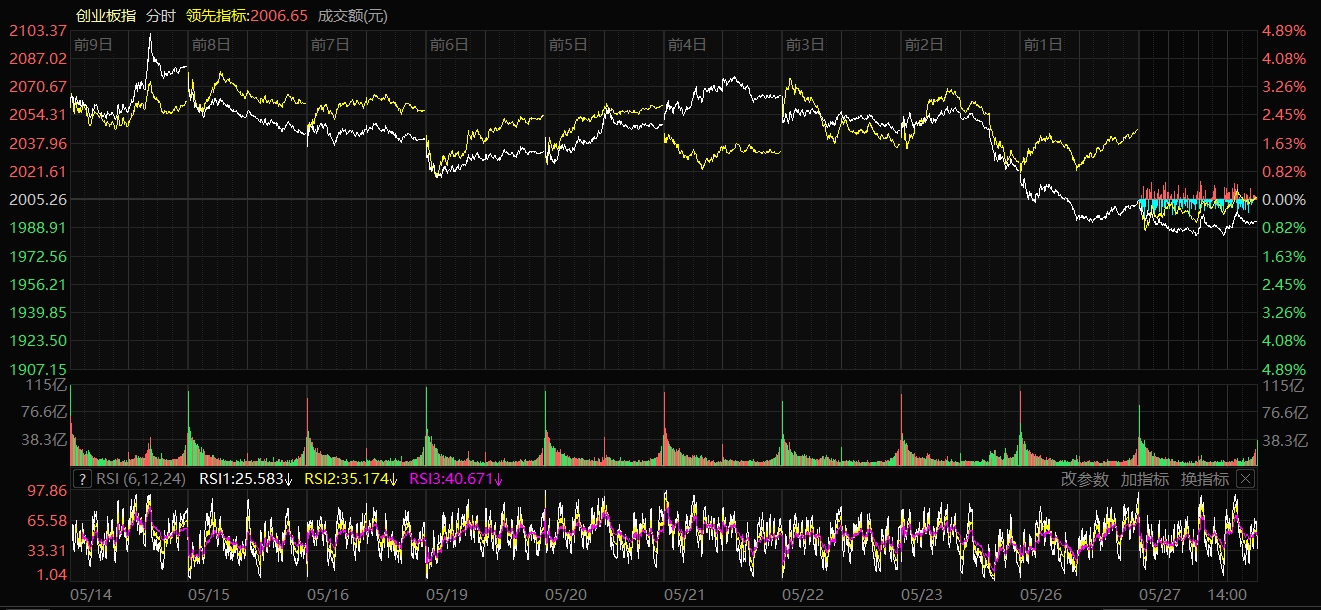
Task: Jump to the 前5日 day segment
Action: tap(569, 44)
